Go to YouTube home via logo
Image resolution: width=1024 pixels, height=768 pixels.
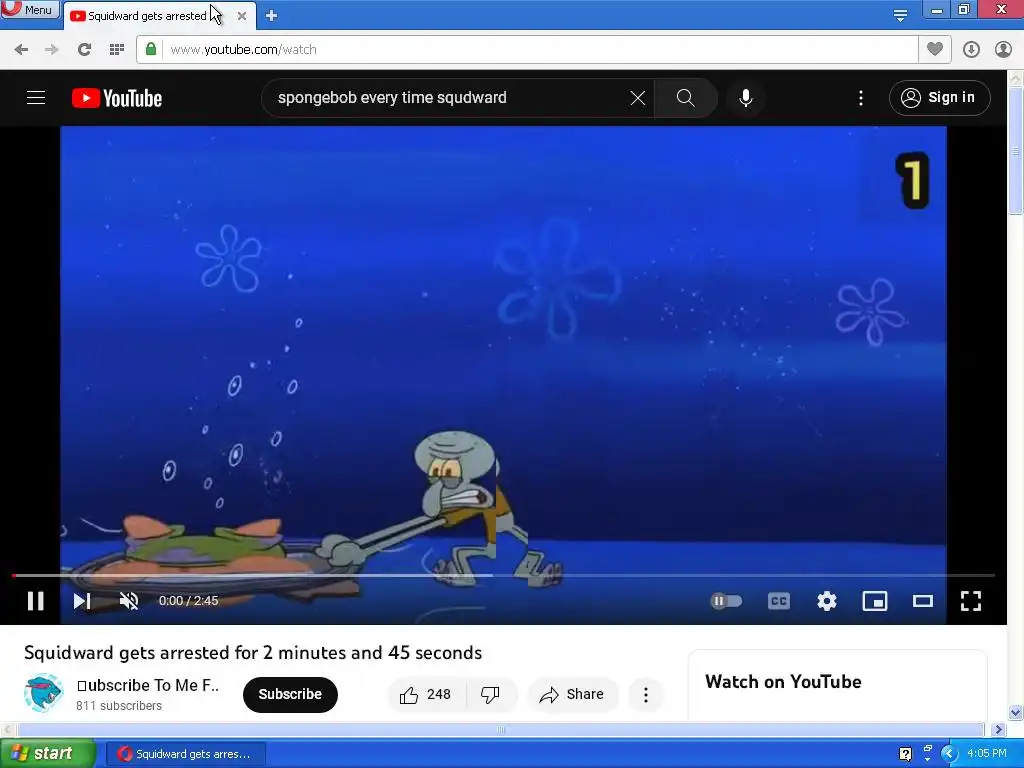(117, 98)
